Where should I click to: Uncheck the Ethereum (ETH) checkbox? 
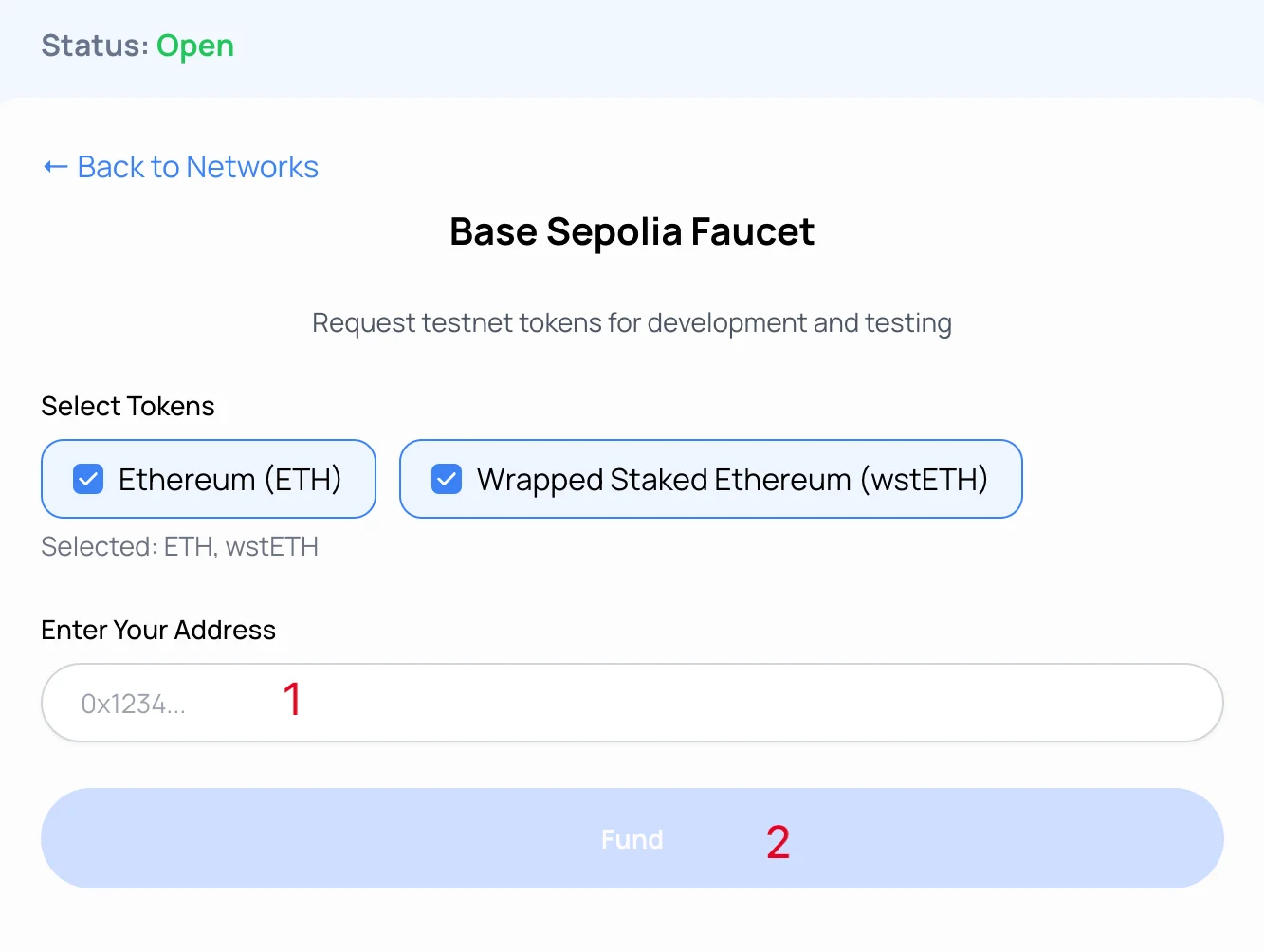88,479
